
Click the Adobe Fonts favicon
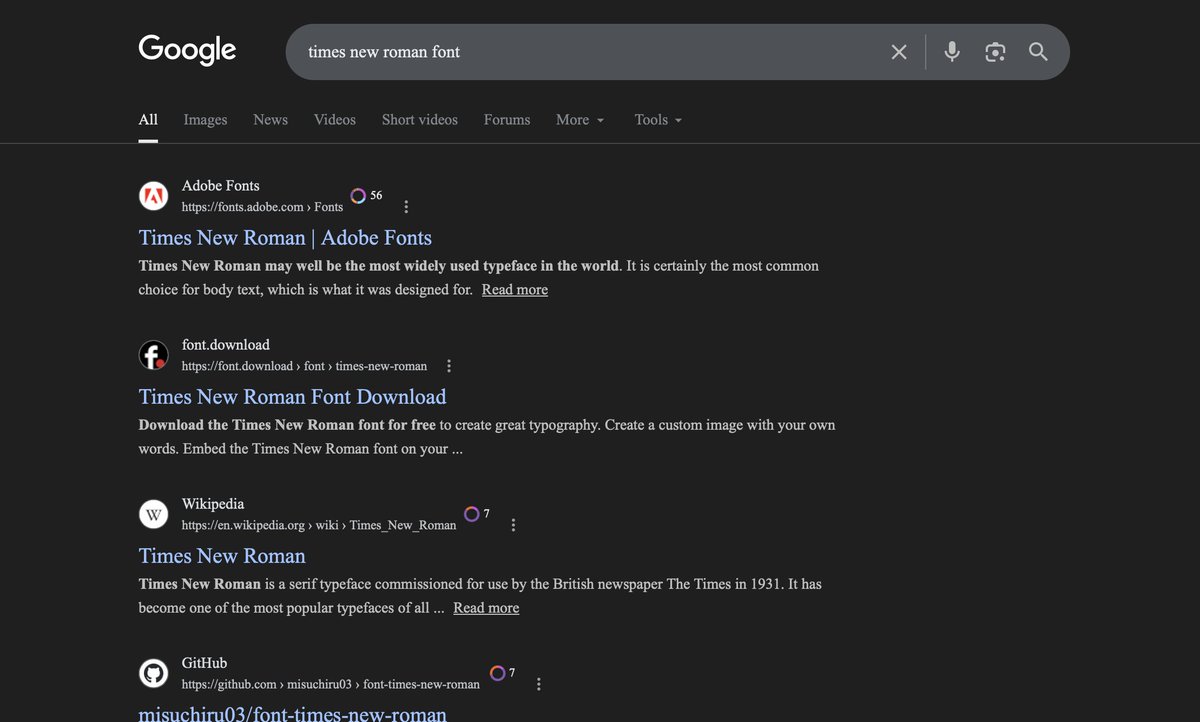pos(153,196)
